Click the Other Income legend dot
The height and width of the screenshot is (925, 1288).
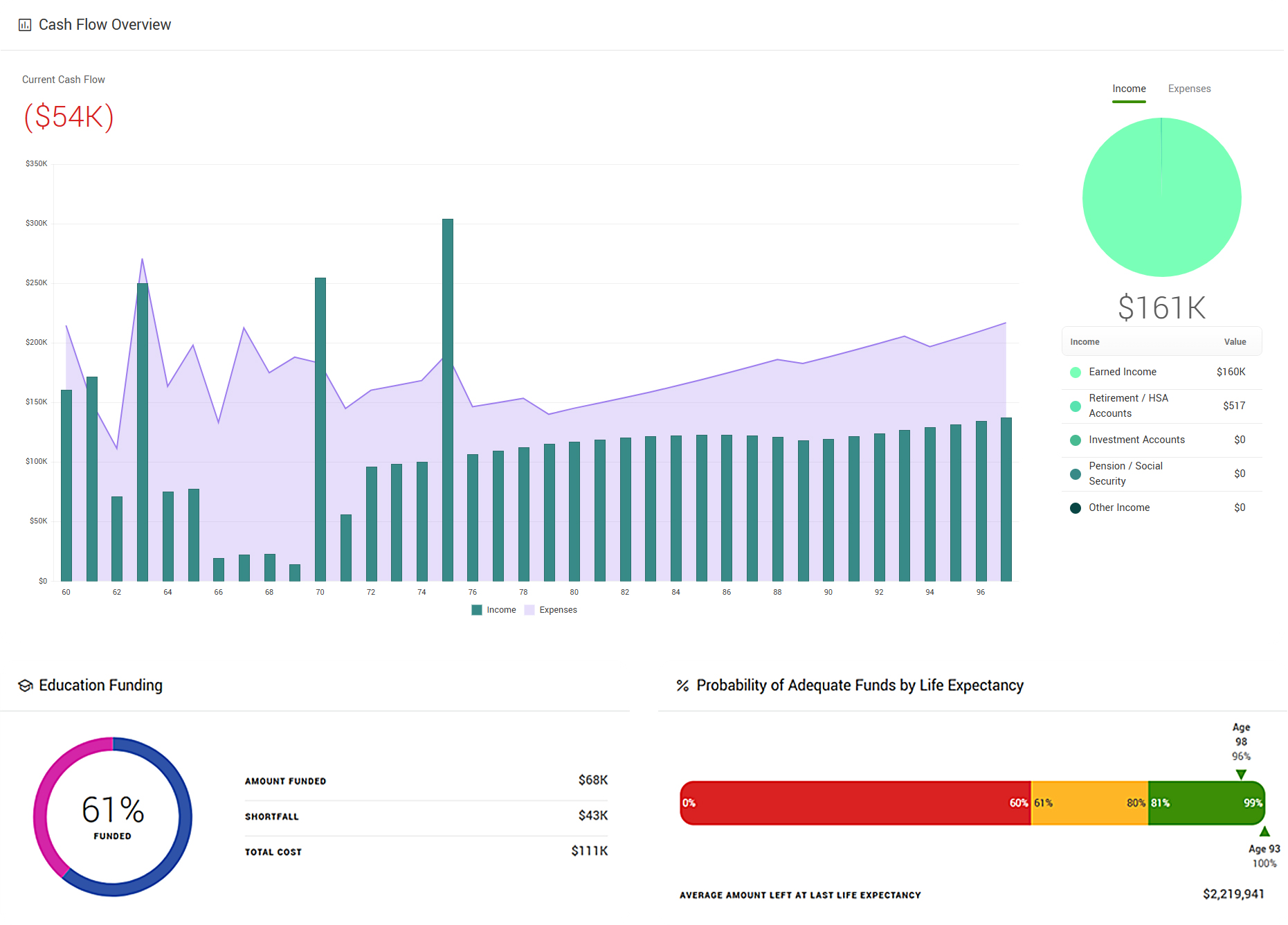pos(1076,508)
